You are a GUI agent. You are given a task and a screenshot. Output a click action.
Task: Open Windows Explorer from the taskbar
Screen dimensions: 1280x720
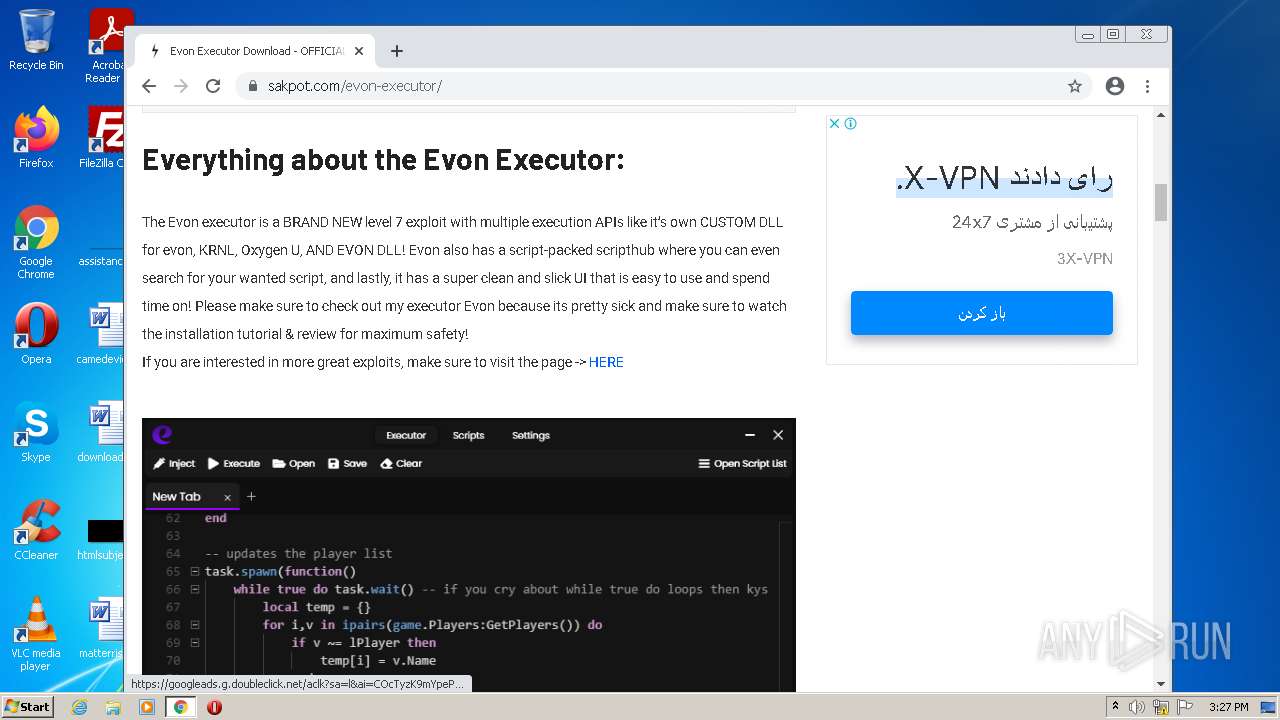click(113, 707)
